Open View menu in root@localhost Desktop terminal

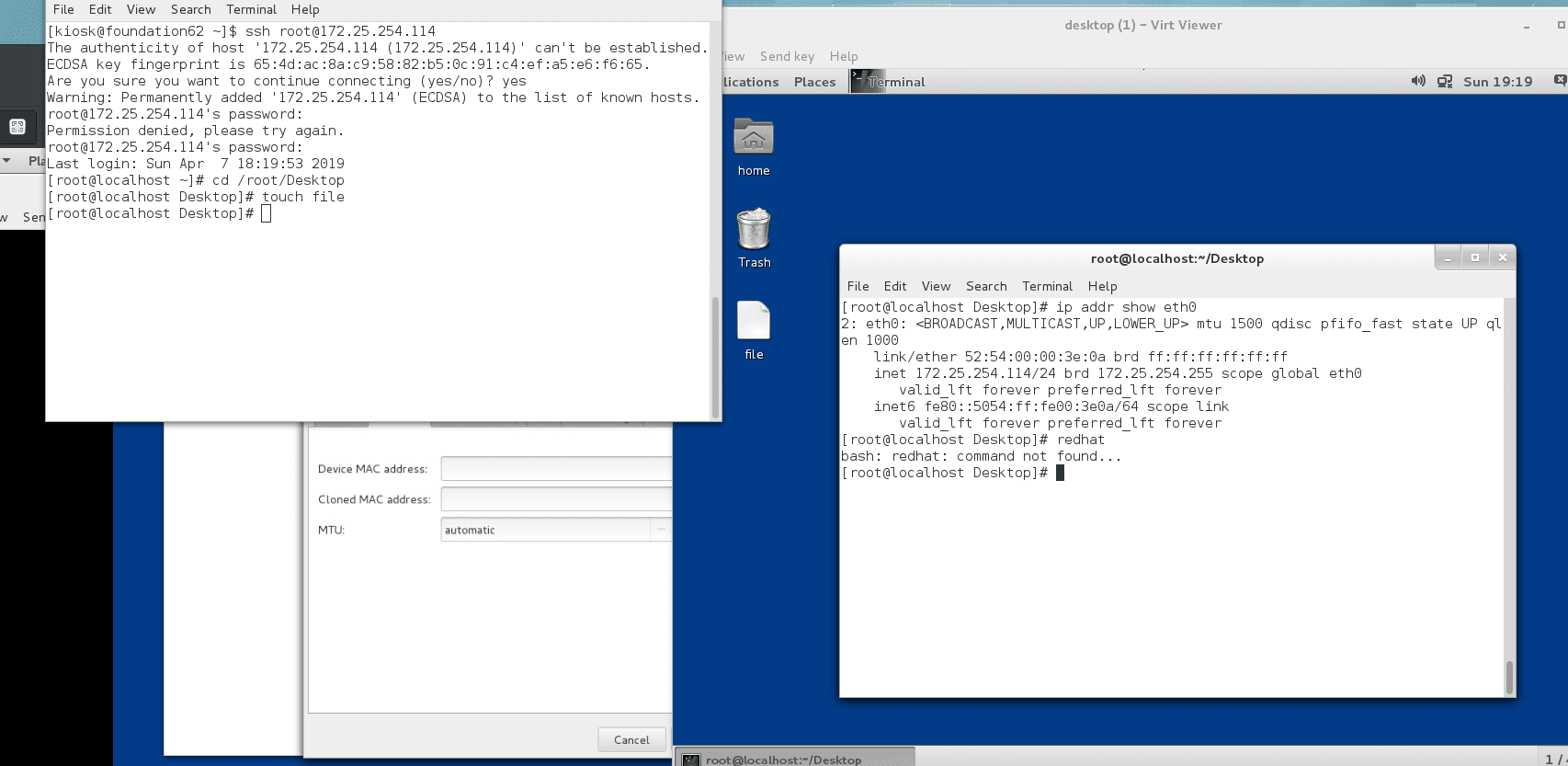point(936,286)
